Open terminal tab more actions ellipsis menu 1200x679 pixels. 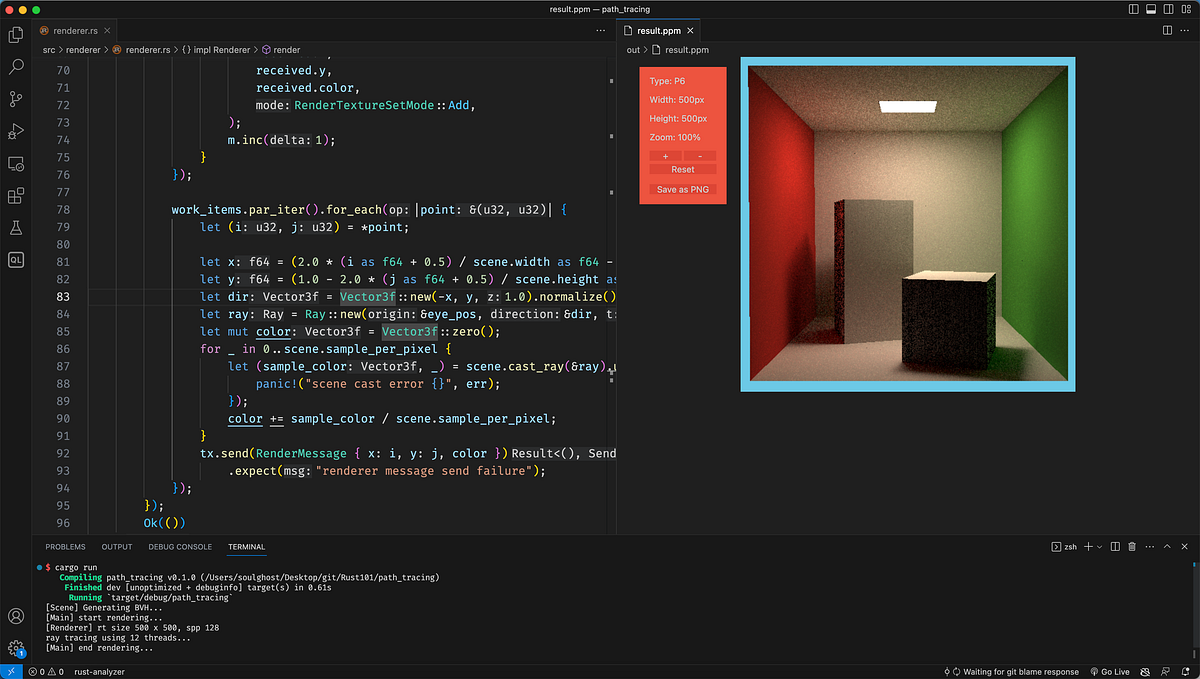1150,547
